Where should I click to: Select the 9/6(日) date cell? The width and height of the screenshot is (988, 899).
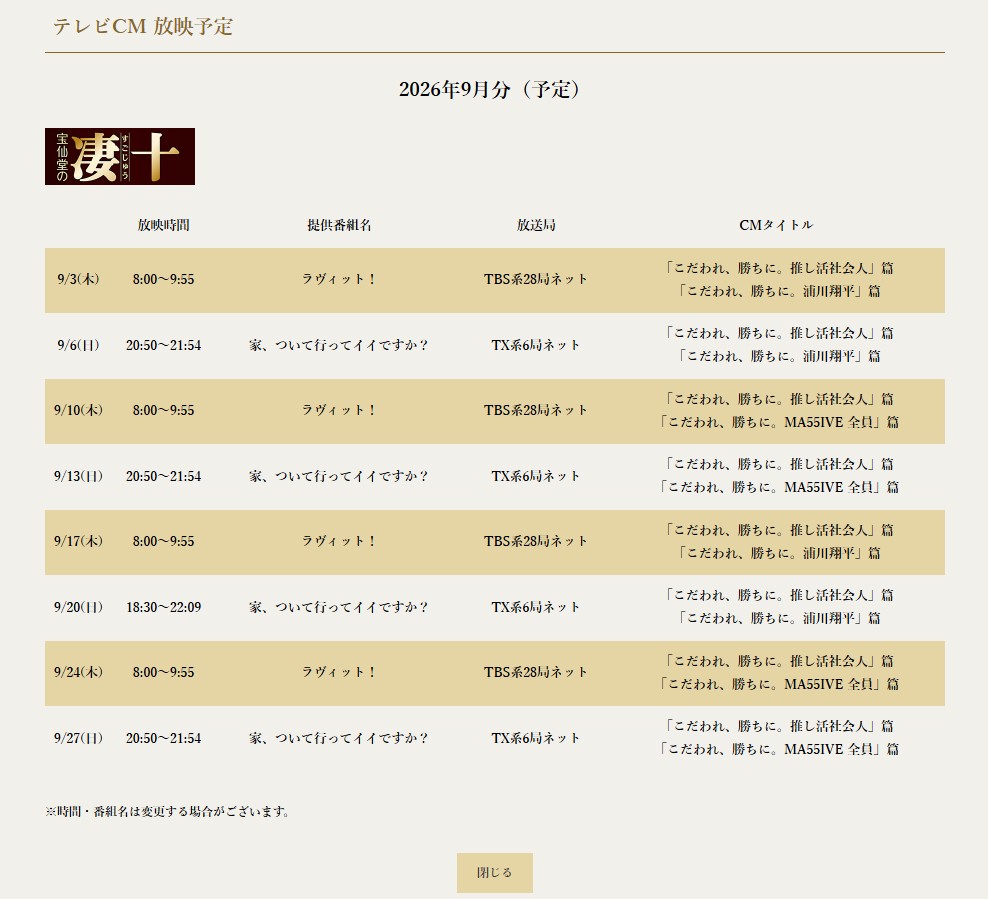click(78, 345)
